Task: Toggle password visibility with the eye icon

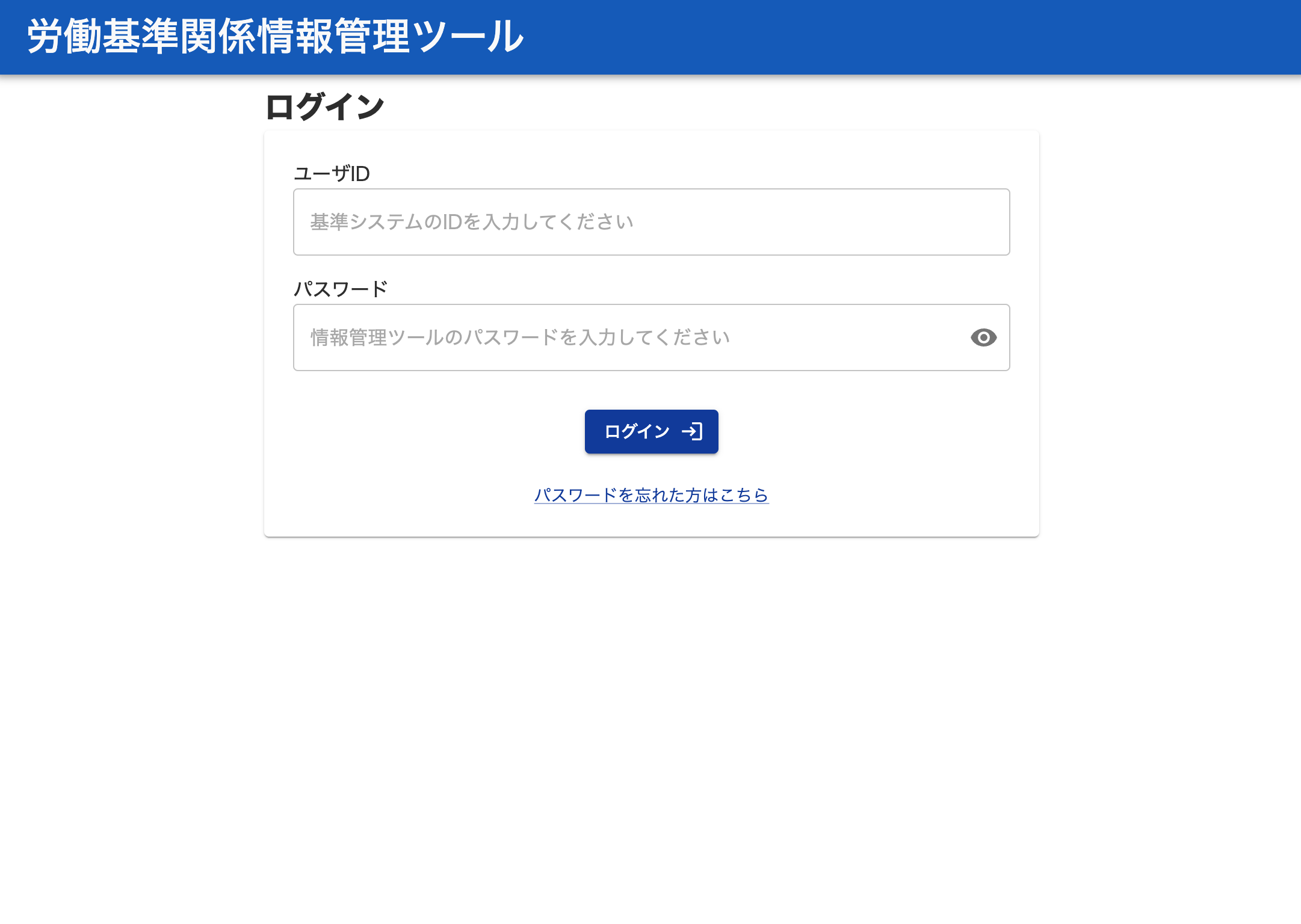Action: pyautogui.click(x=983, y=337)
